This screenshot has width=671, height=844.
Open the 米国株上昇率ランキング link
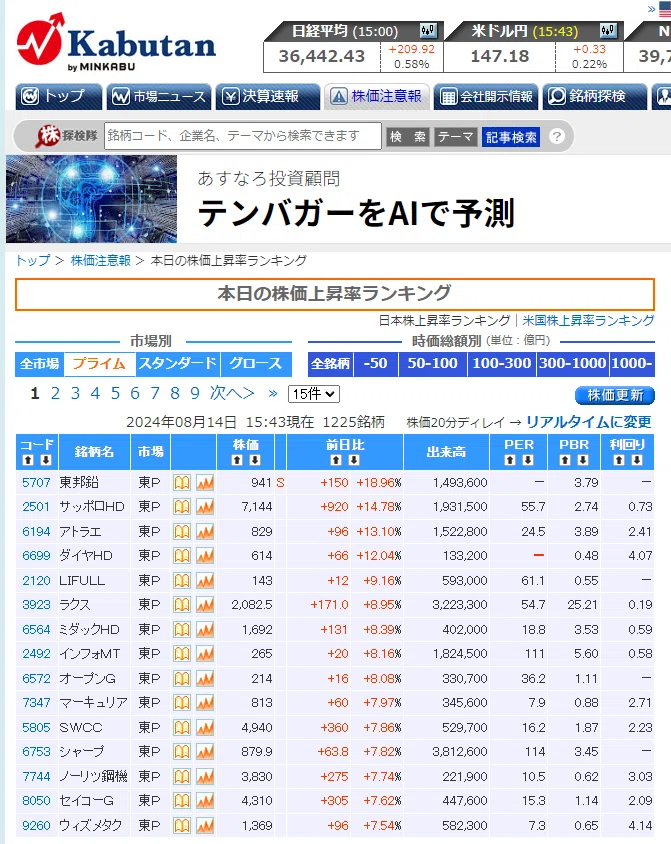[x=588, y=321]
